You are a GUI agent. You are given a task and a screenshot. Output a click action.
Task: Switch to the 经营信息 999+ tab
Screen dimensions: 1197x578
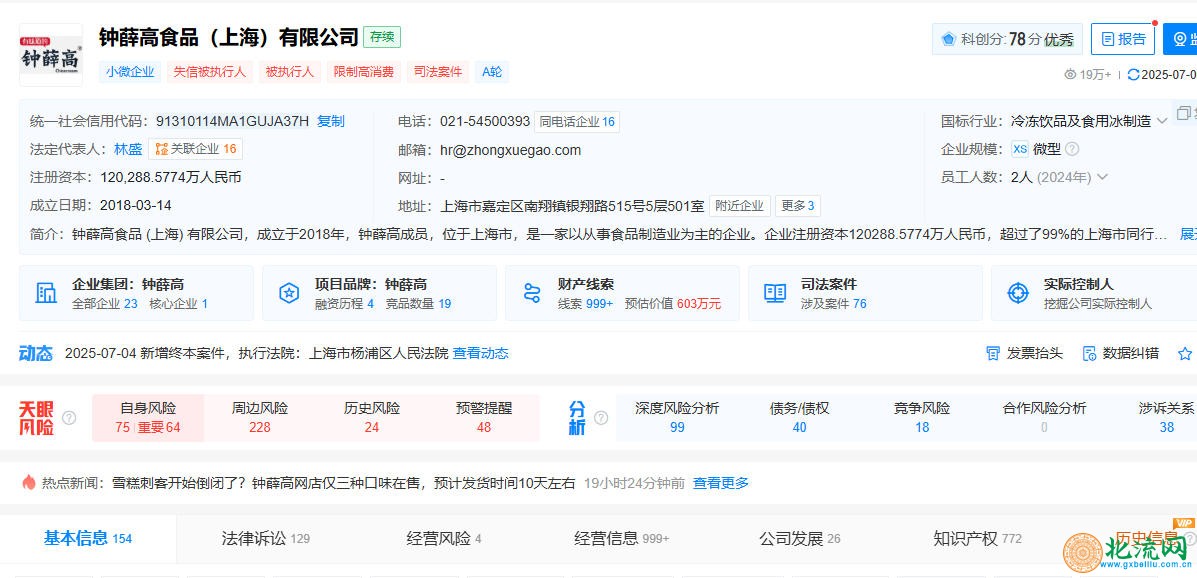click(x=621, y=538)
